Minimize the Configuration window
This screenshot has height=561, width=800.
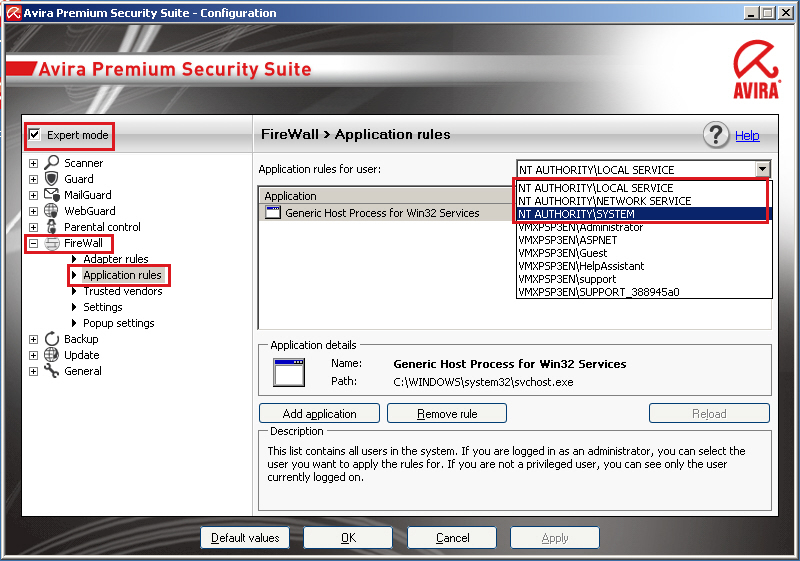[751, 13]
